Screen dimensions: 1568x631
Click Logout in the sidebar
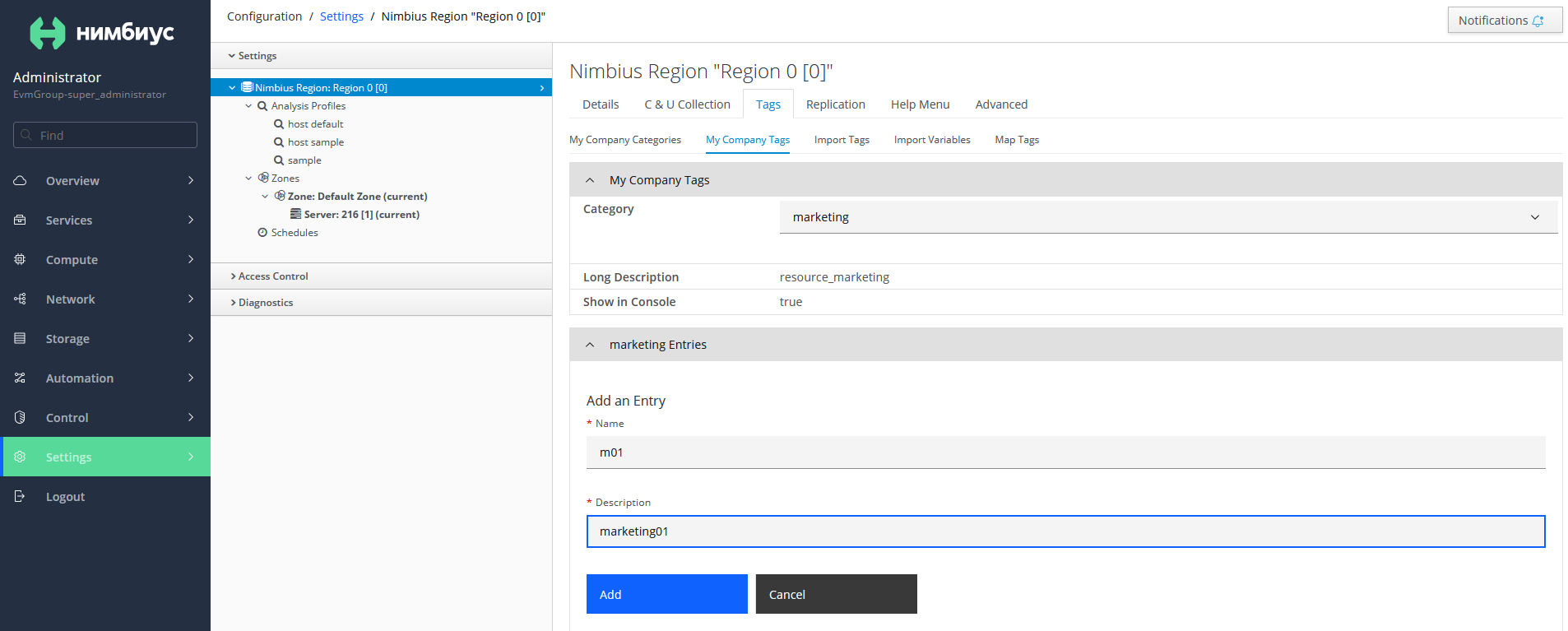105,496
